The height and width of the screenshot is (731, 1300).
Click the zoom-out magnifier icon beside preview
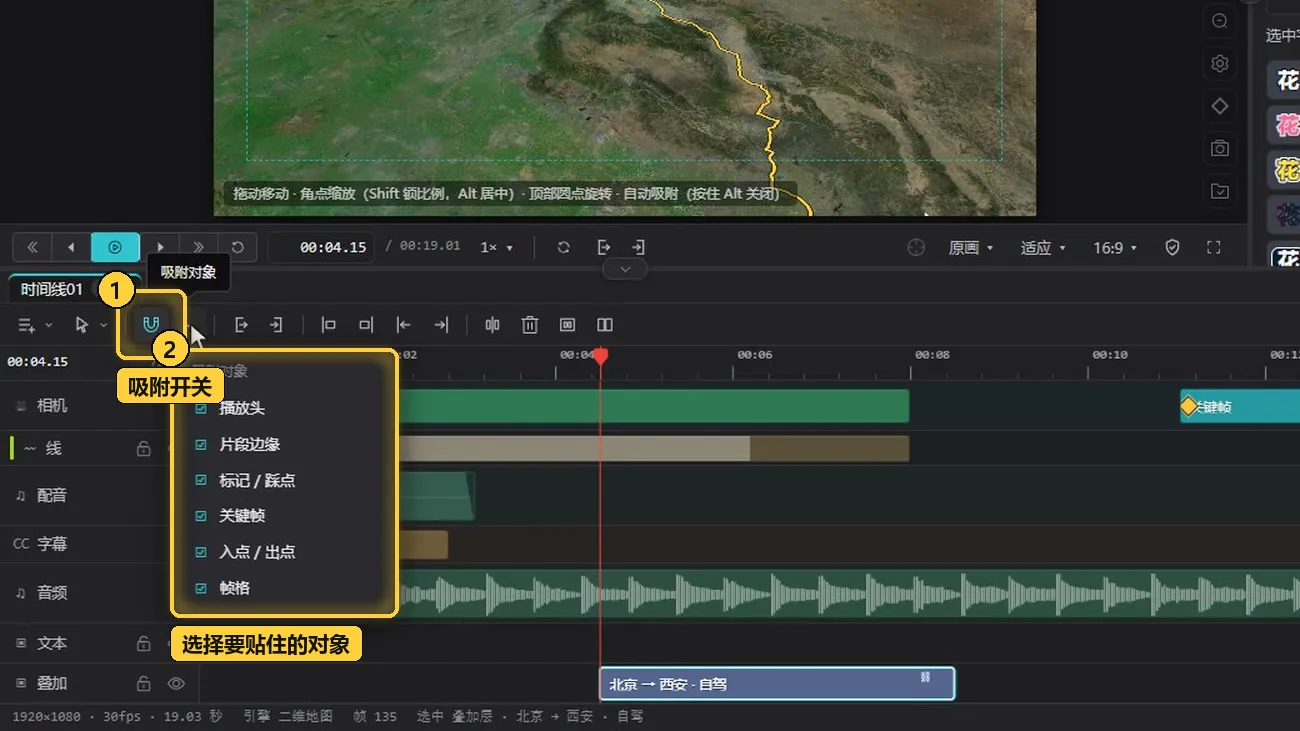pyautogui.click(x=1220, y=21)
